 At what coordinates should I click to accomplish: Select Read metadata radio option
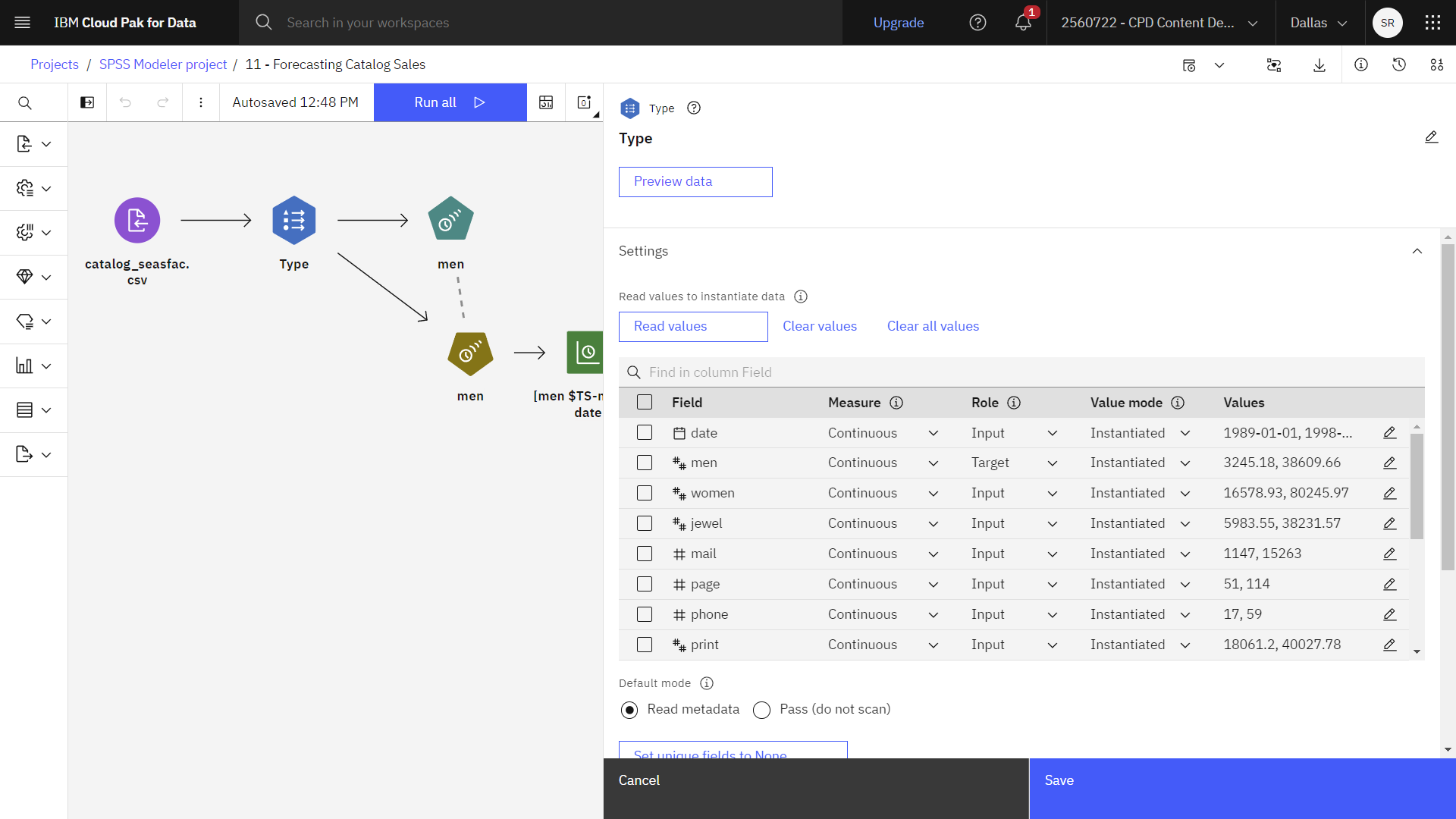pos(629,710)
